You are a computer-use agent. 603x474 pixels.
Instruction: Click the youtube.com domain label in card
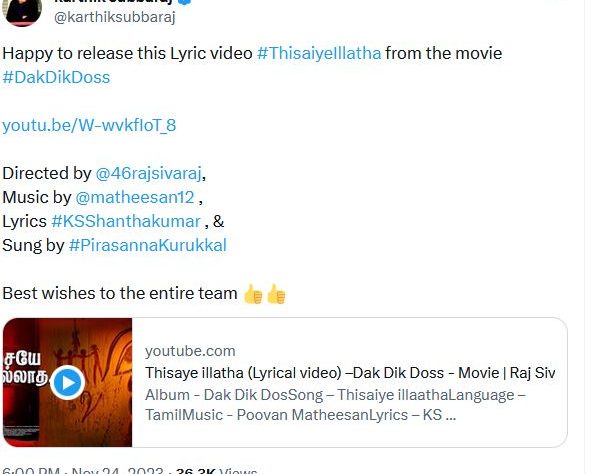190,351
